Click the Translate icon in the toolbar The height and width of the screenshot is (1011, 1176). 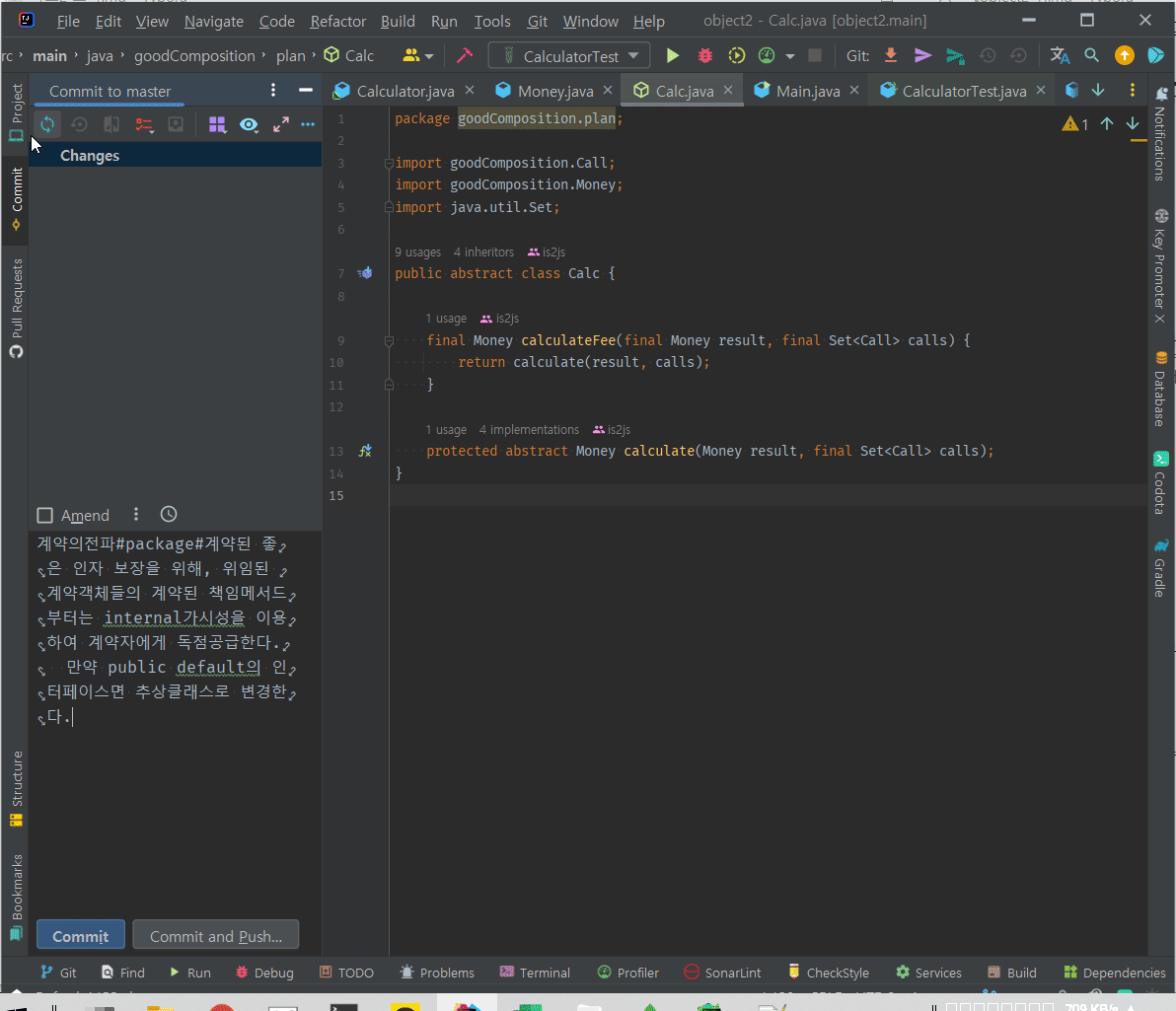click(1060, 56)
